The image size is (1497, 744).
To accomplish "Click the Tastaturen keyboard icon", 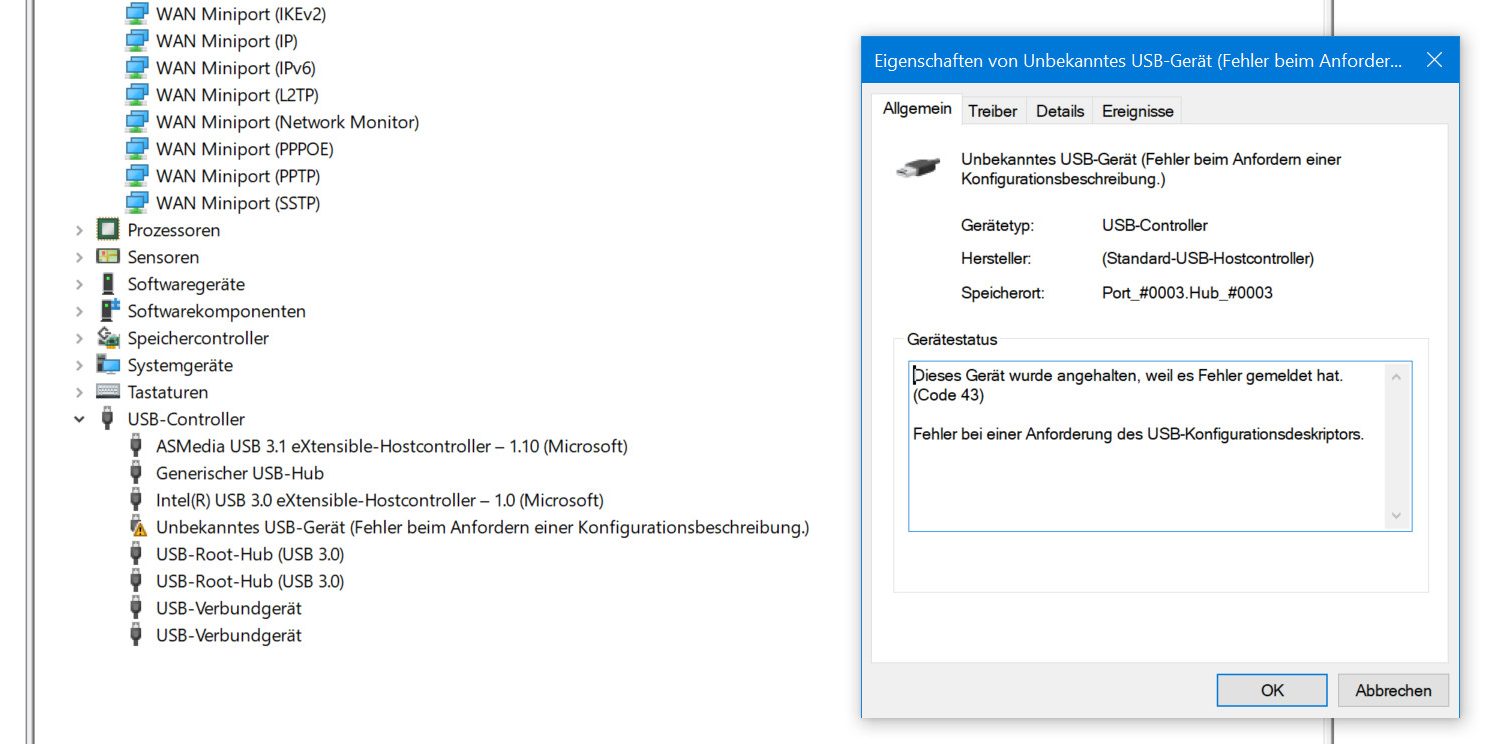I will click(x=107, y=392).
